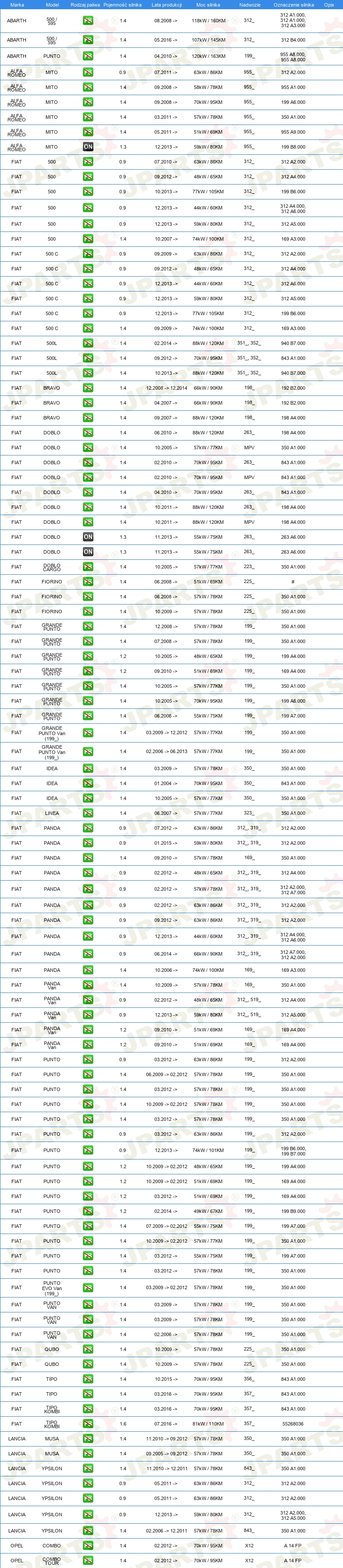Click petrol icon in FIAT TIPO 03.2016 row
Viewport: 343px width, 1568px height.
pyautogui.click(x=88, y=1394)
